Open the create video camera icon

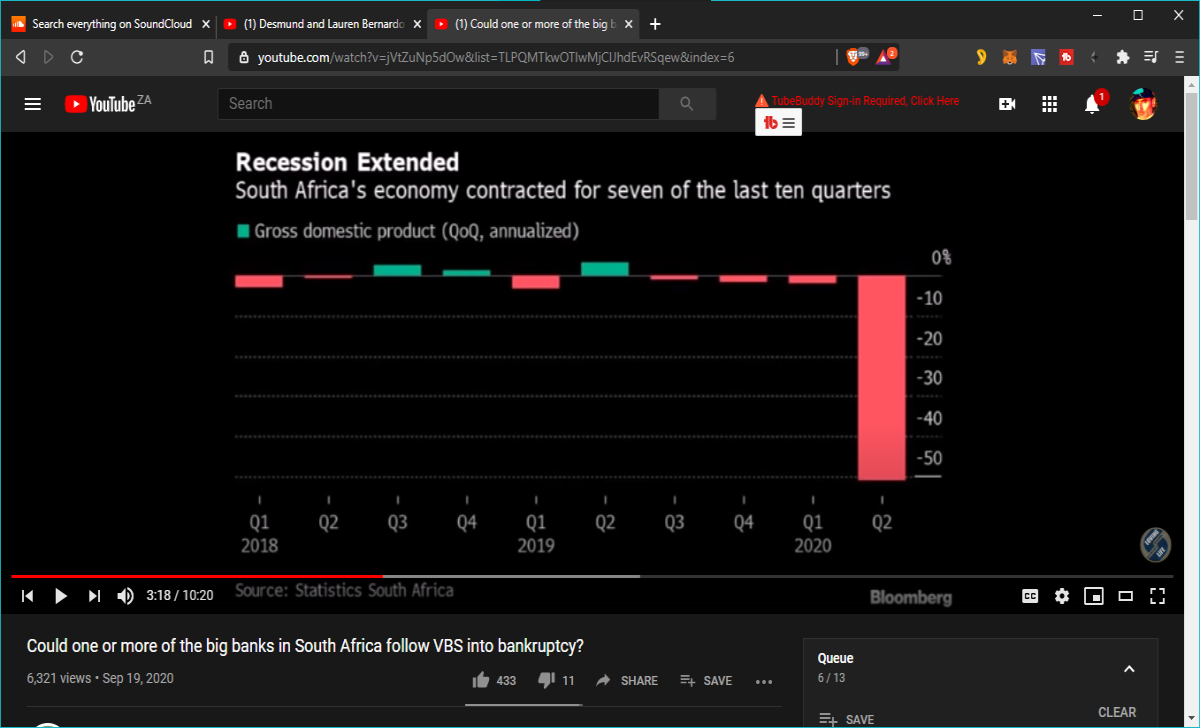click(x=1007, y=104)
